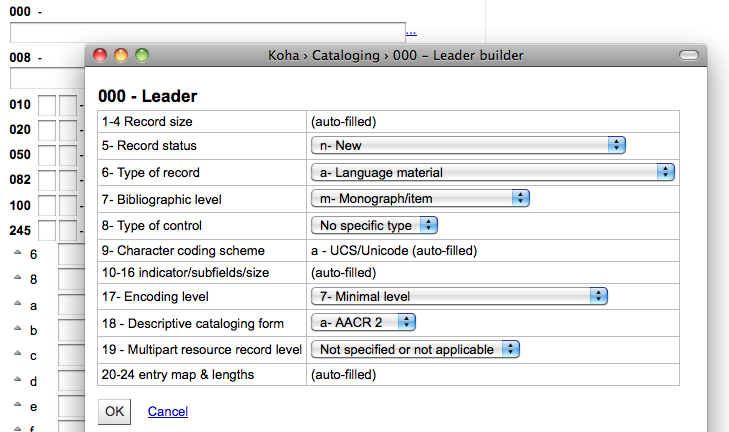Click the move-up arrow beside subfield 8
Viewport: 729px width, 432px height.
(17, 279)
